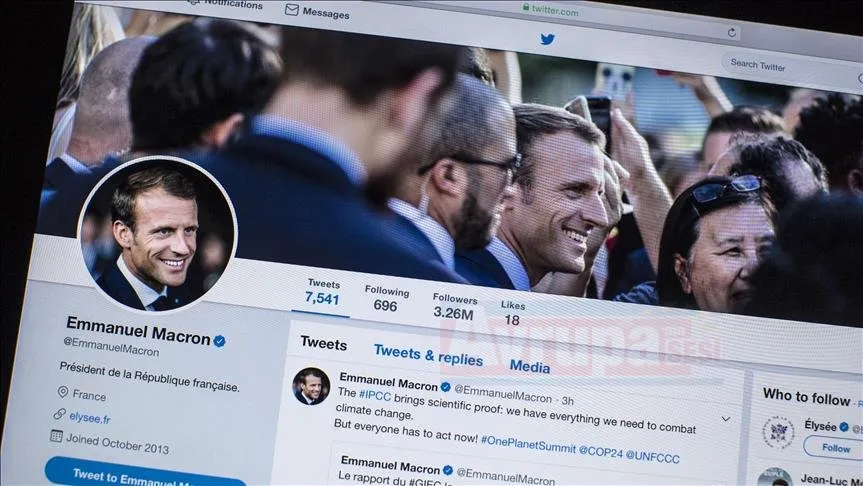Click the location pin icon next to France
863x486 pixels.
pos(63,391)
